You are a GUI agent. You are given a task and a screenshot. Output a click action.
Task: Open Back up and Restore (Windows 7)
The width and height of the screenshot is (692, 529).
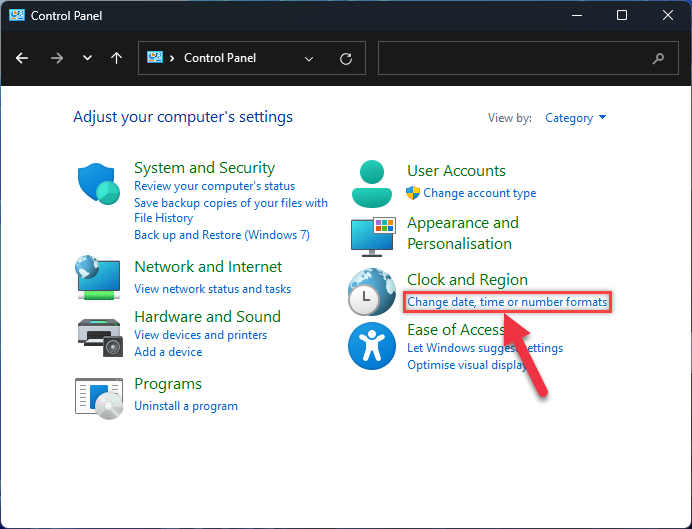click(x=222, y=235)
